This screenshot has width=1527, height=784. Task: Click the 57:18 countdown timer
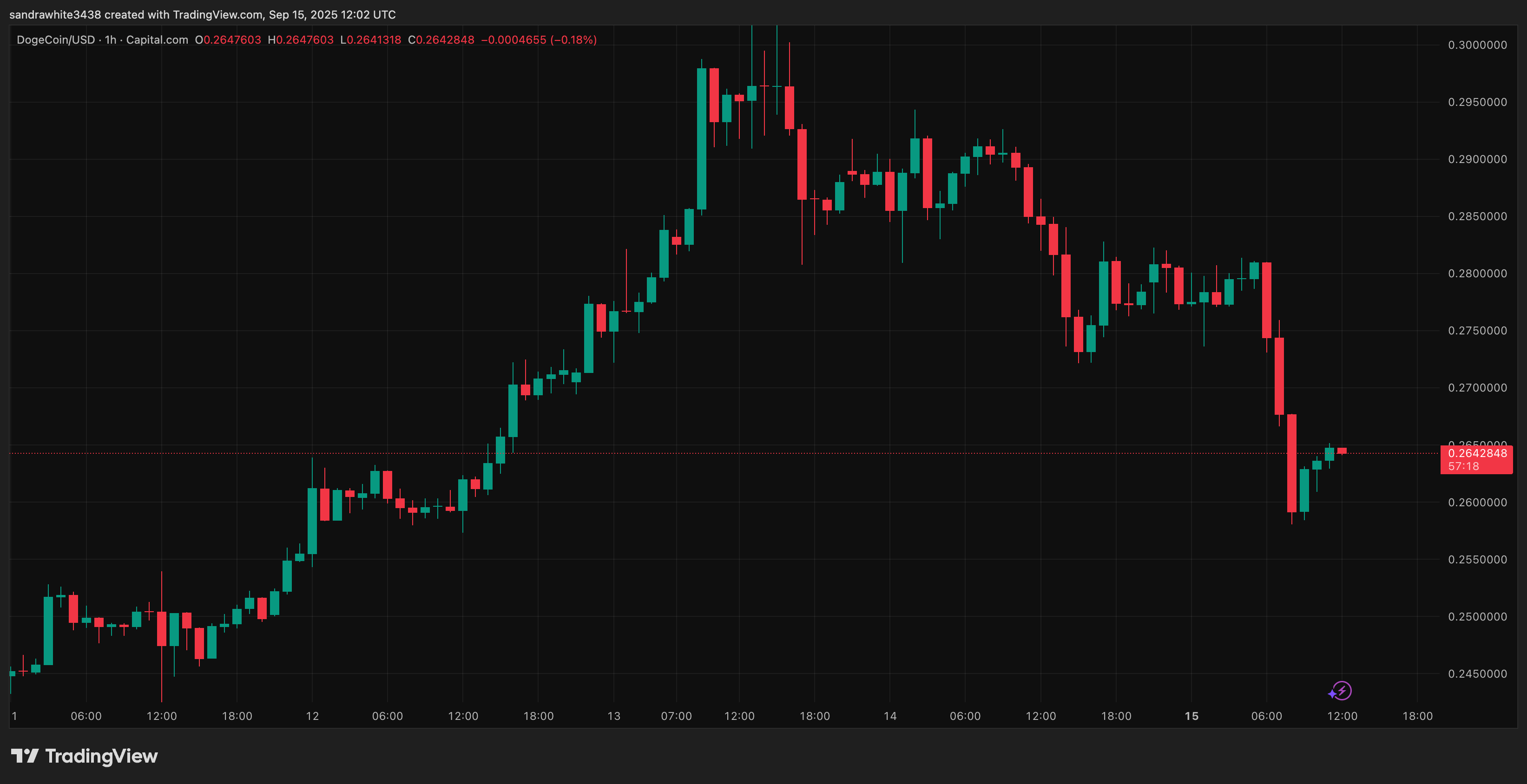click(1463, 466)
